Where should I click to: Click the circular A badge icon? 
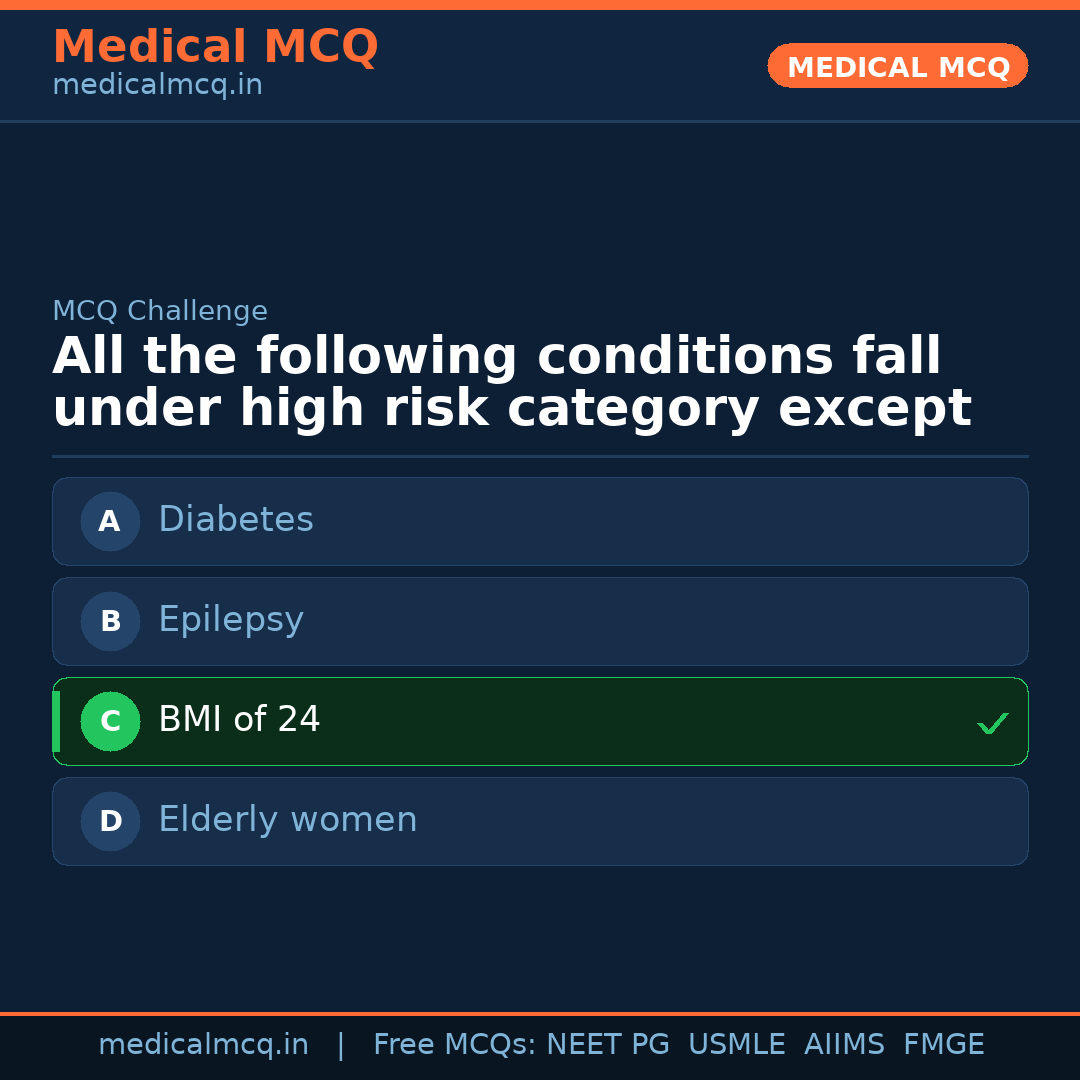tap(110, 521)
